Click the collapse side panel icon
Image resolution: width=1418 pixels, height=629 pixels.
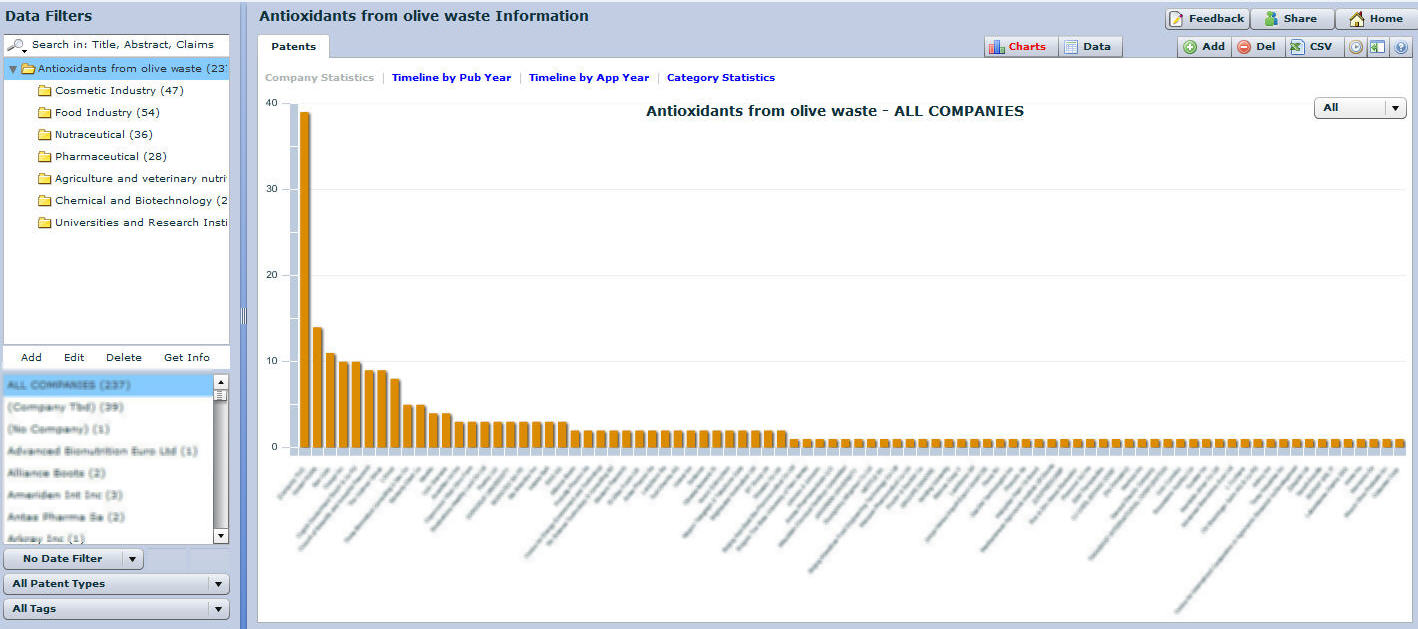tap(1378, 47)
